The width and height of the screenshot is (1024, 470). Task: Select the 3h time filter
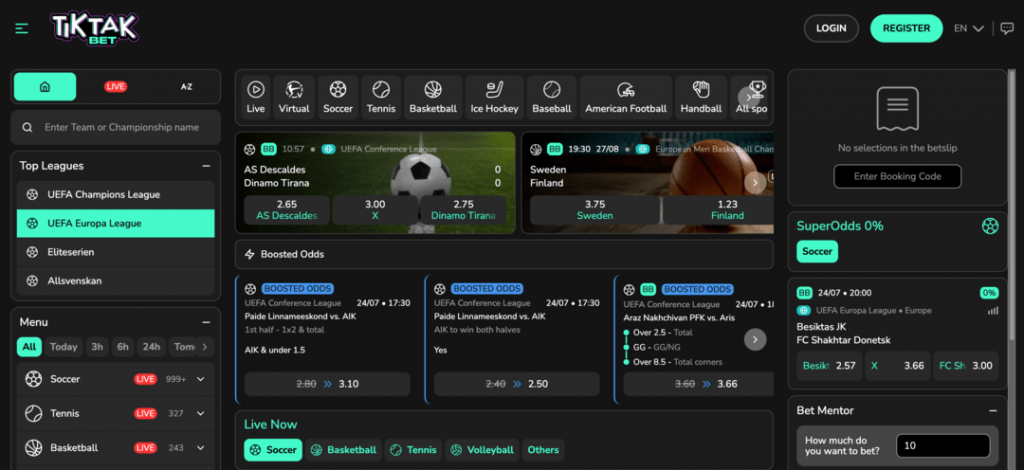coord(97,347)
